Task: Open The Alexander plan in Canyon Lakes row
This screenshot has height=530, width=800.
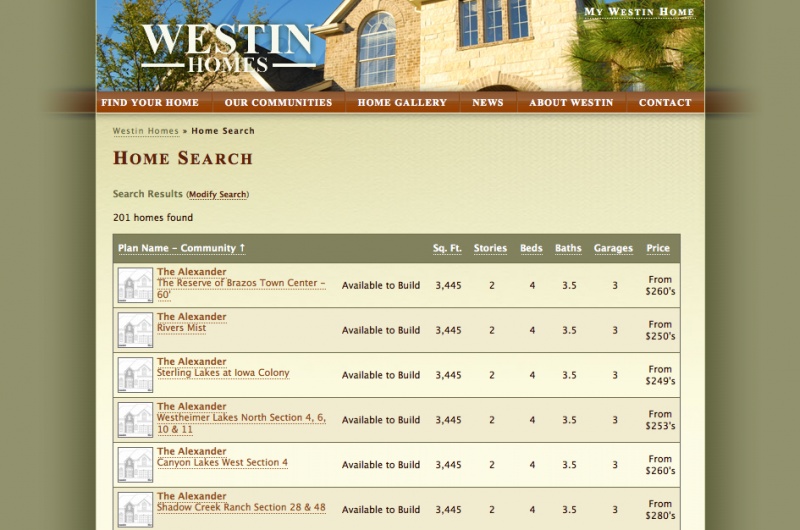Action: coord(191,451)
